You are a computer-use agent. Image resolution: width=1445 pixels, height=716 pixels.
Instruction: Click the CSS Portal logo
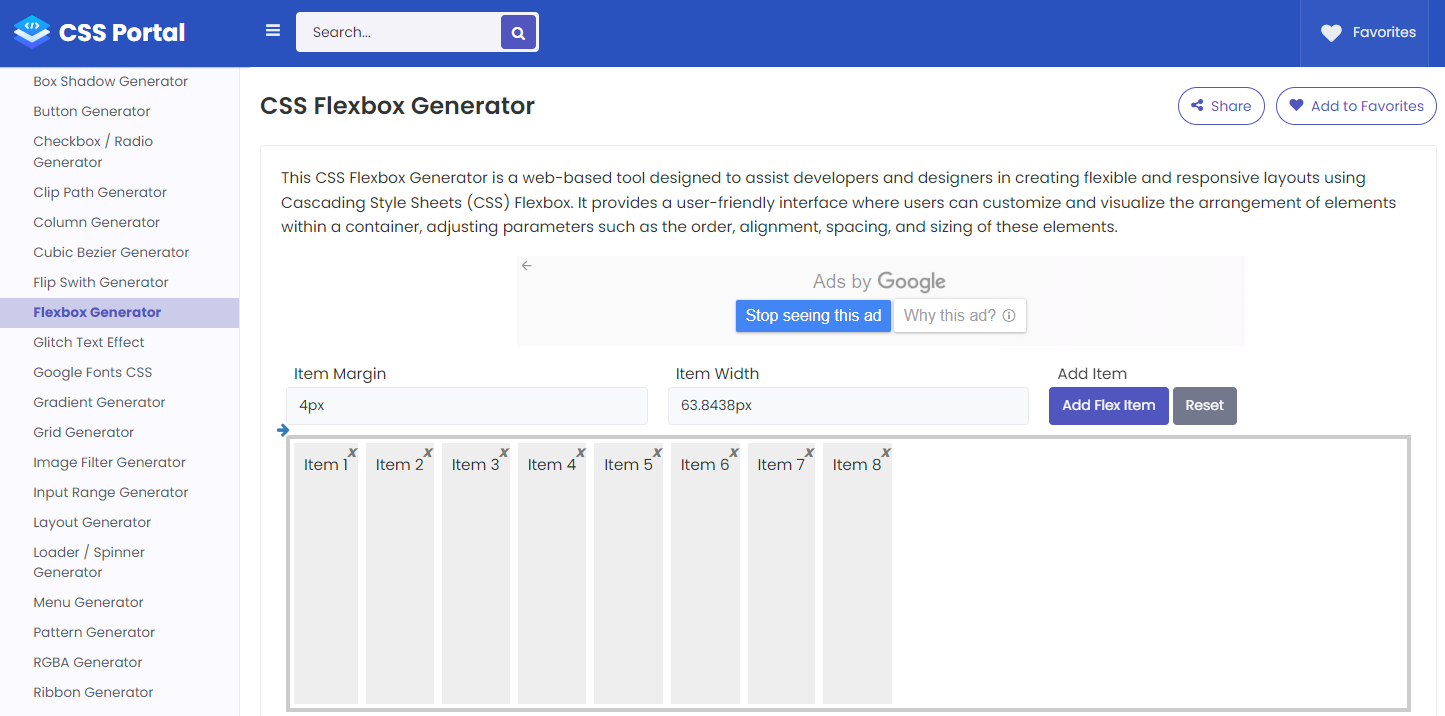coord(100,33)
